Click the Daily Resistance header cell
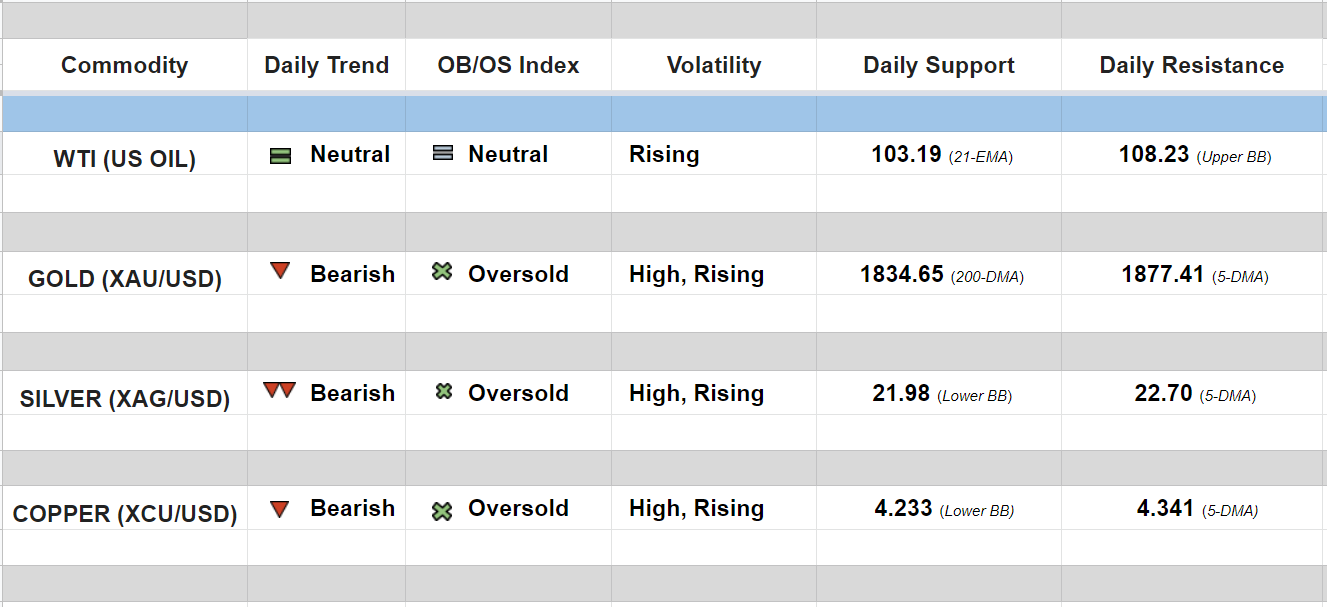Screen dimensions: 1327x607 tap(1192, 66)
